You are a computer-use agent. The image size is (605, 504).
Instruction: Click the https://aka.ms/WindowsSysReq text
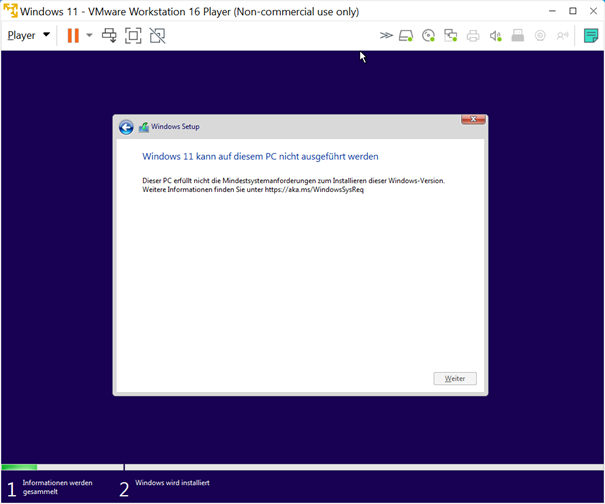pyautogui.click(x=314, y=190)
